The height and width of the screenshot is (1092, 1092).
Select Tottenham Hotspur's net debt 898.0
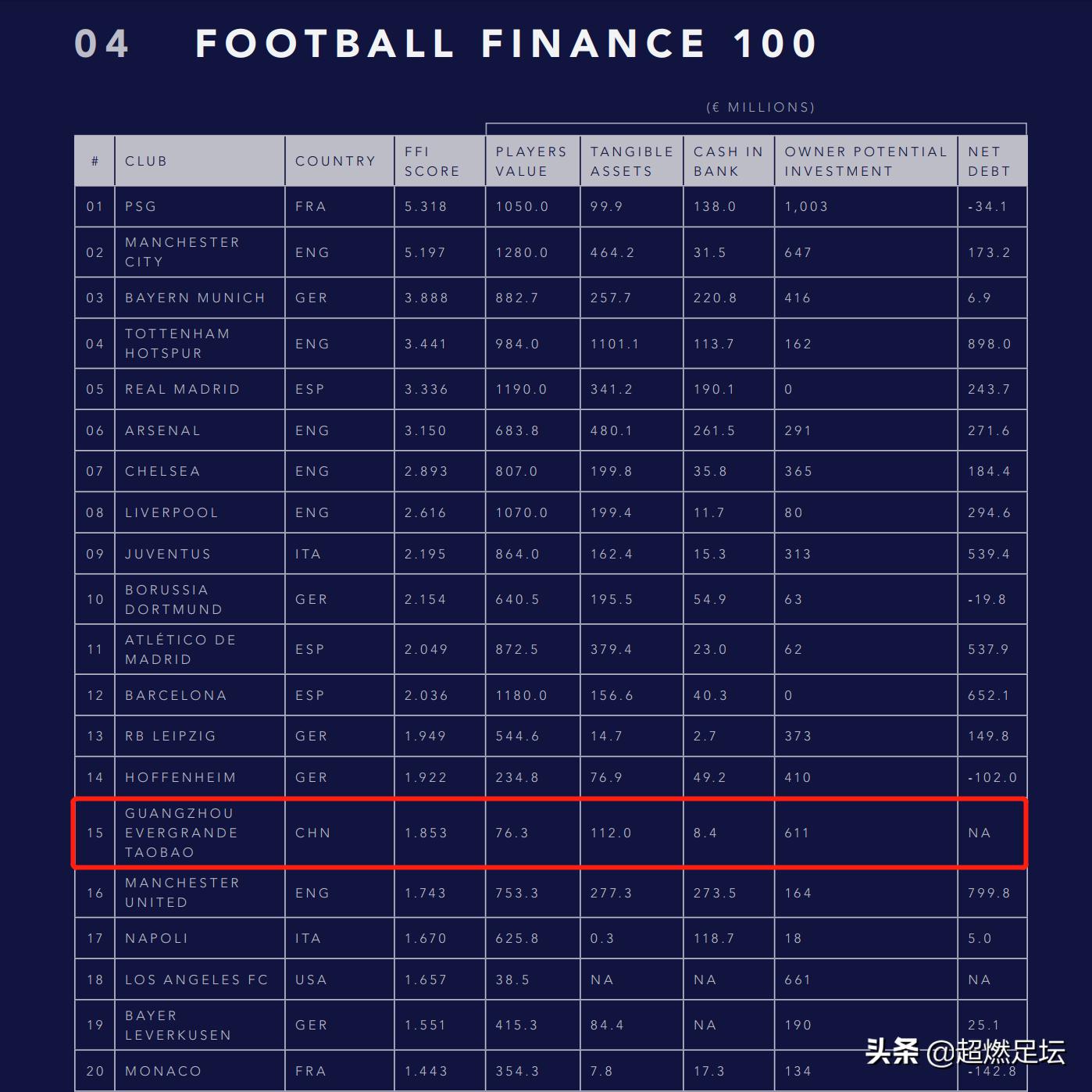point(989,344)
